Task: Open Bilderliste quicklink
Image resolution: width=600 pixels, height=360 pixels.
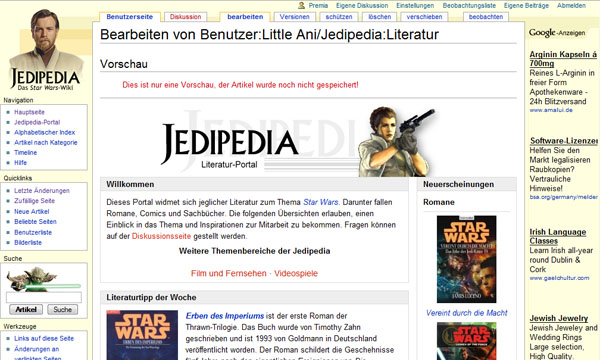Action: point(28,243)
